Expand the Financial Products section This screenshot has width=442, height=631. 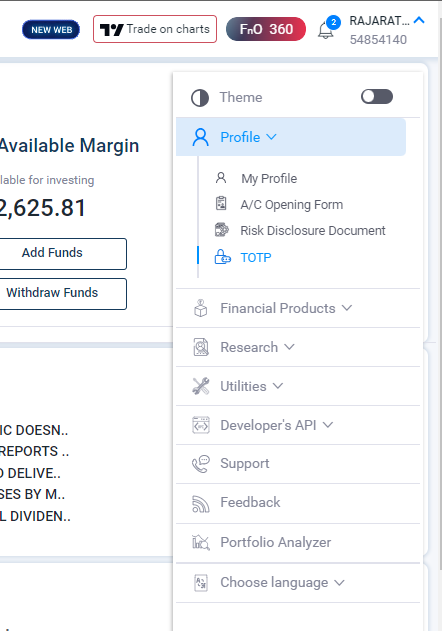coord(298,308)
